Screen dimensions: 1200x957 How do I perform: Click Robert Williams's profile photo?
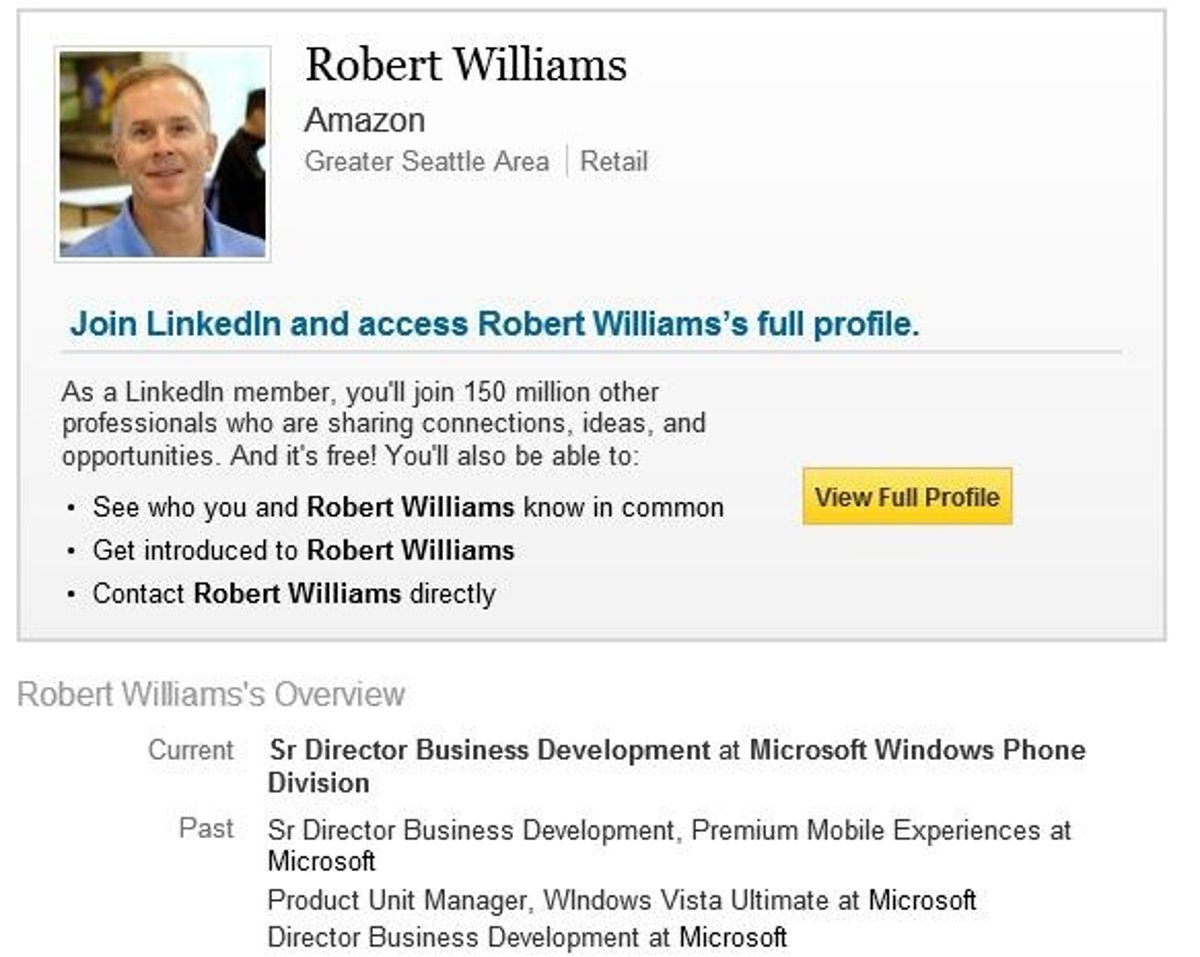tap(162, 155)
